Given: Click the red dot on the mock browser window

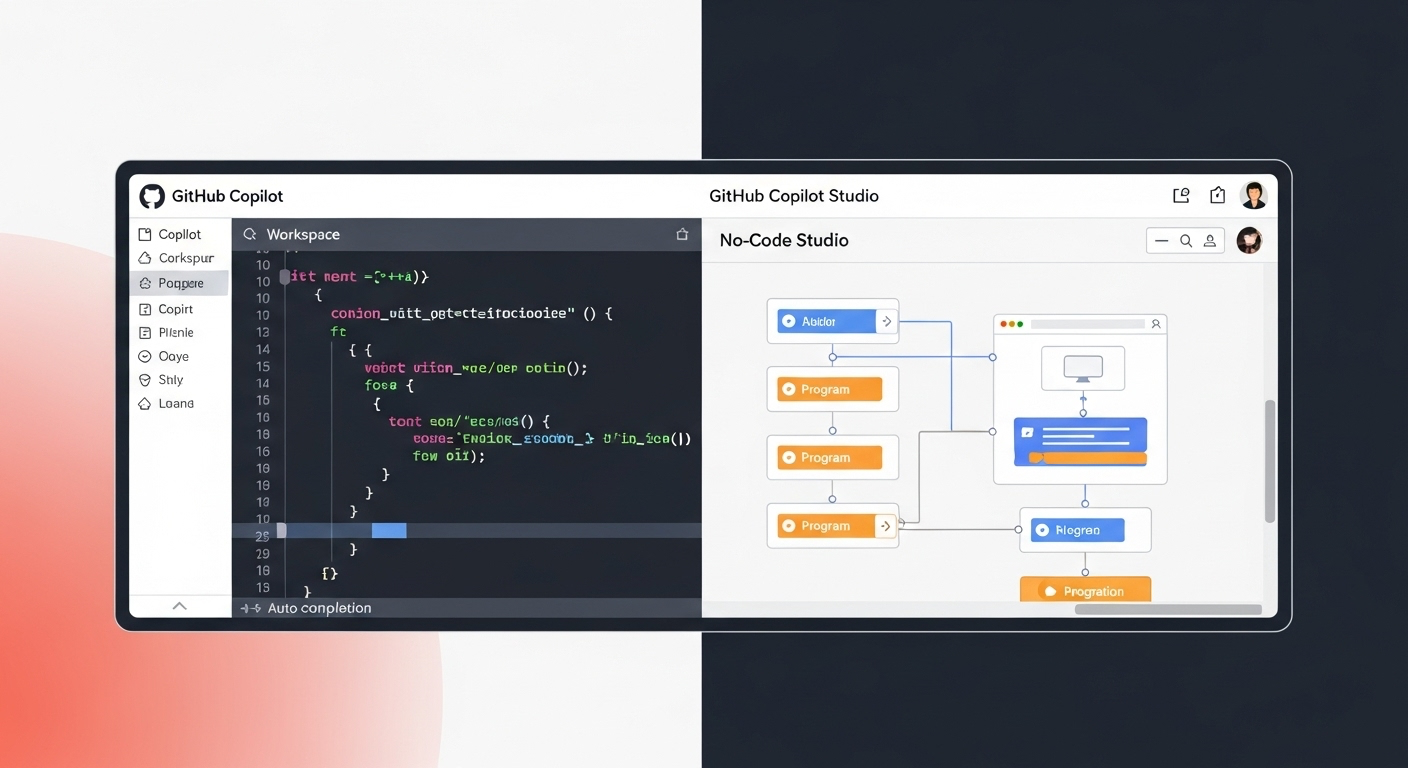Looking at the screenshot, I should (1003, 324).
